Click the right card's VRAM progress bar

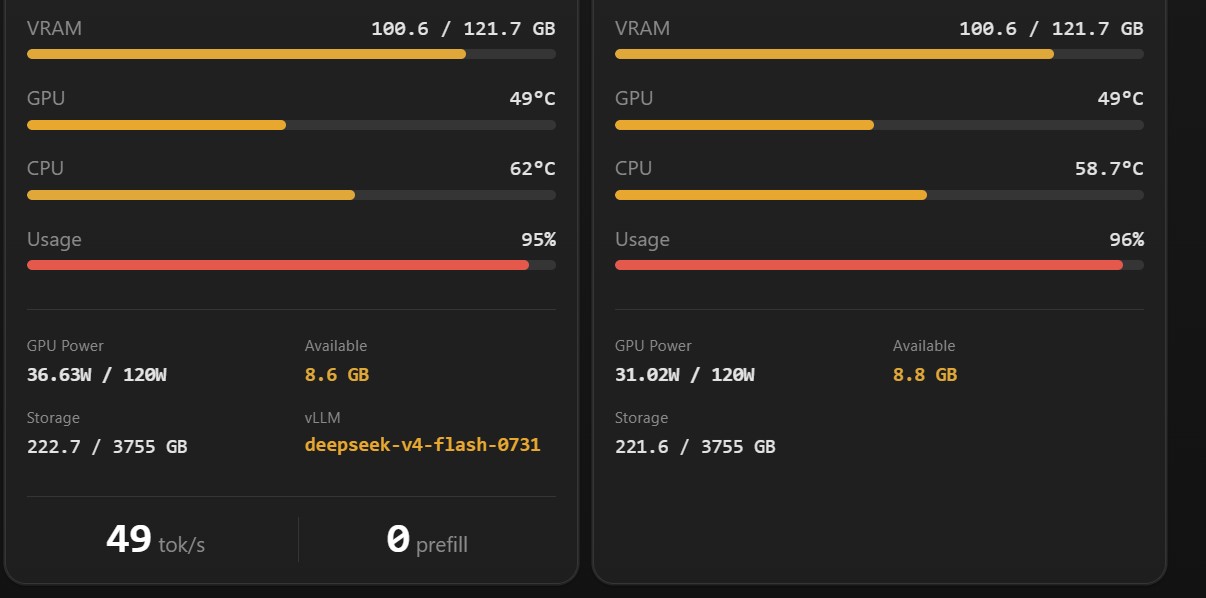[x=879, y=54]
